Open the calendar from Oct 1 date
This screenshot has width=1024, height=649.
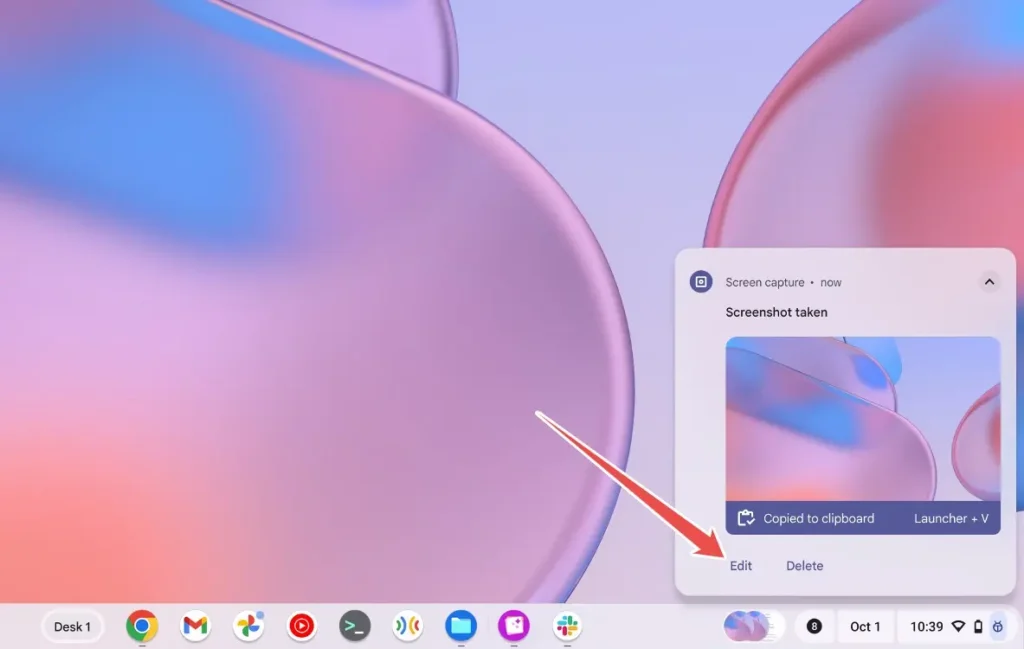[865, 627]
